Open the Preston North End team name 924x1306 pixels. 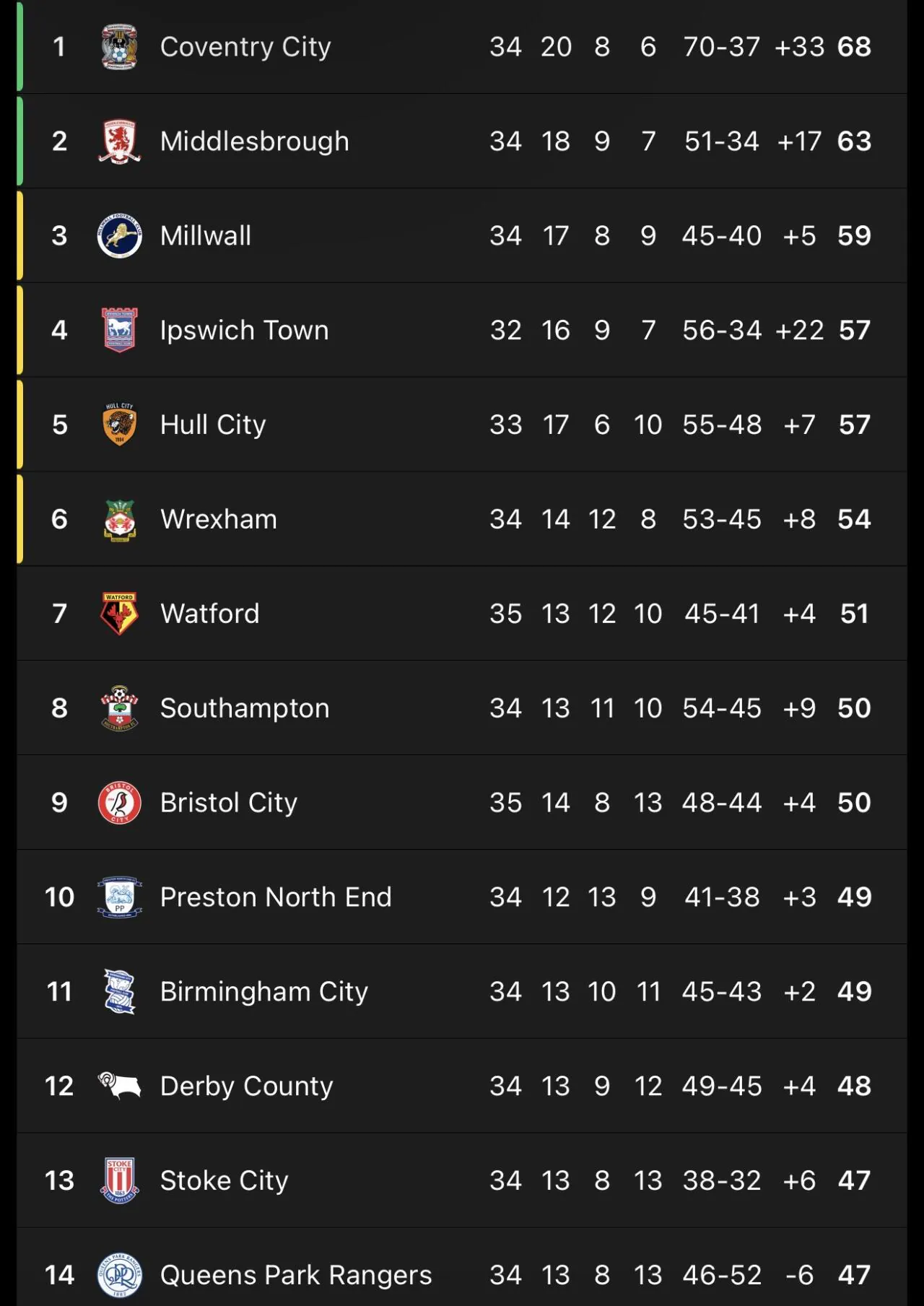[275, 897]
